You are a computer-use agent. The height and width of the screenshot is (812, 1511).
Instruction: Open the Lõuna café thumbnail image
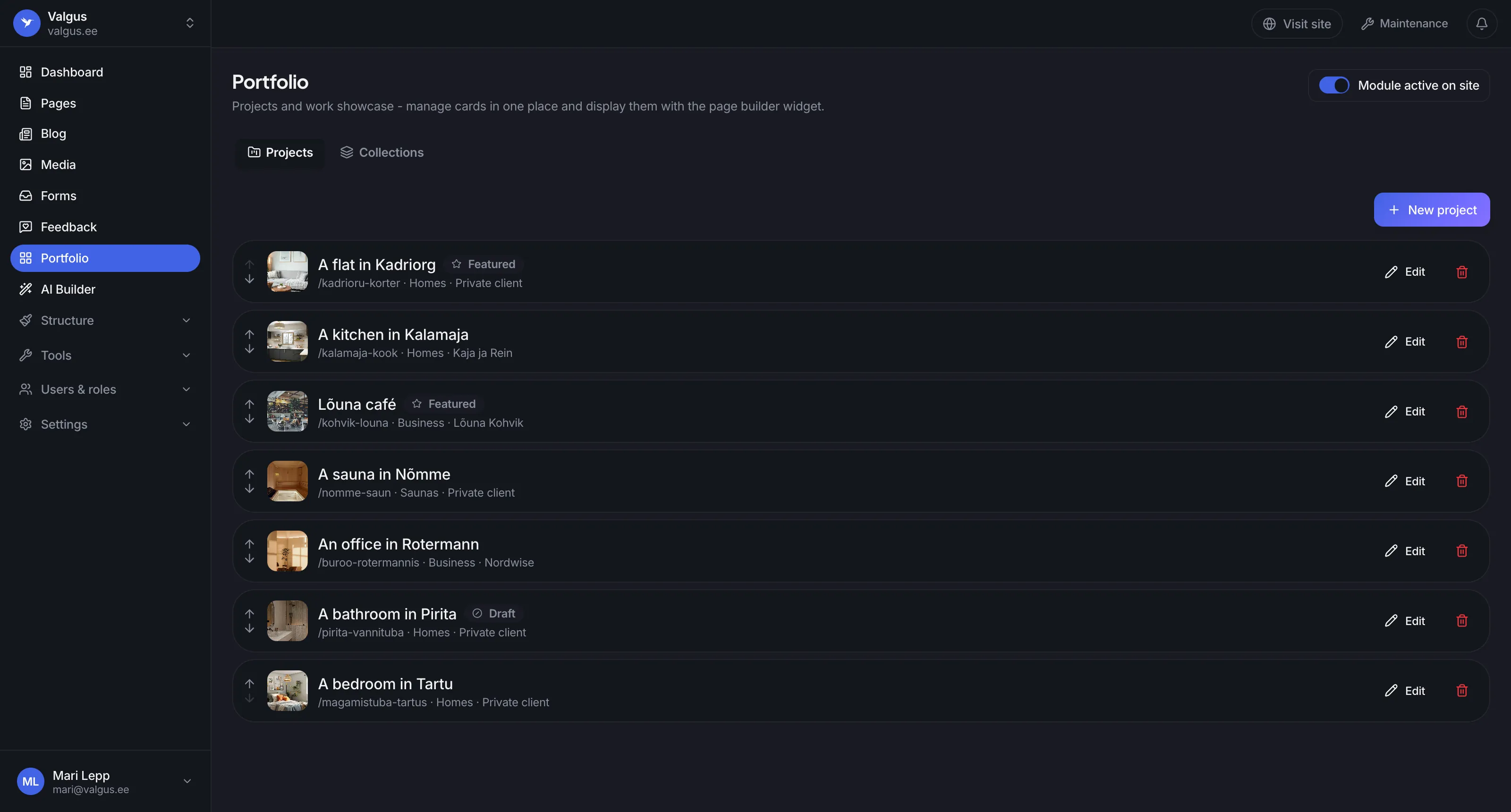click(x=288, y=411)
